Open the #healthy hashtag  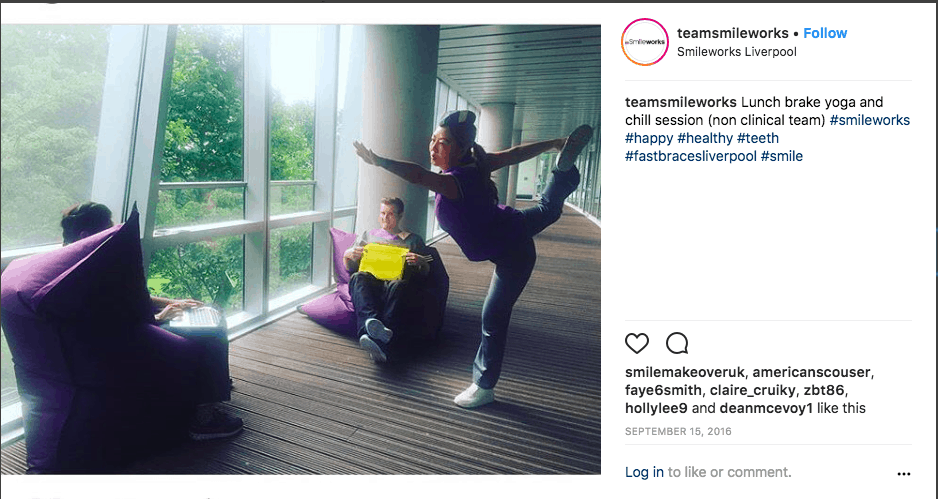705,138
